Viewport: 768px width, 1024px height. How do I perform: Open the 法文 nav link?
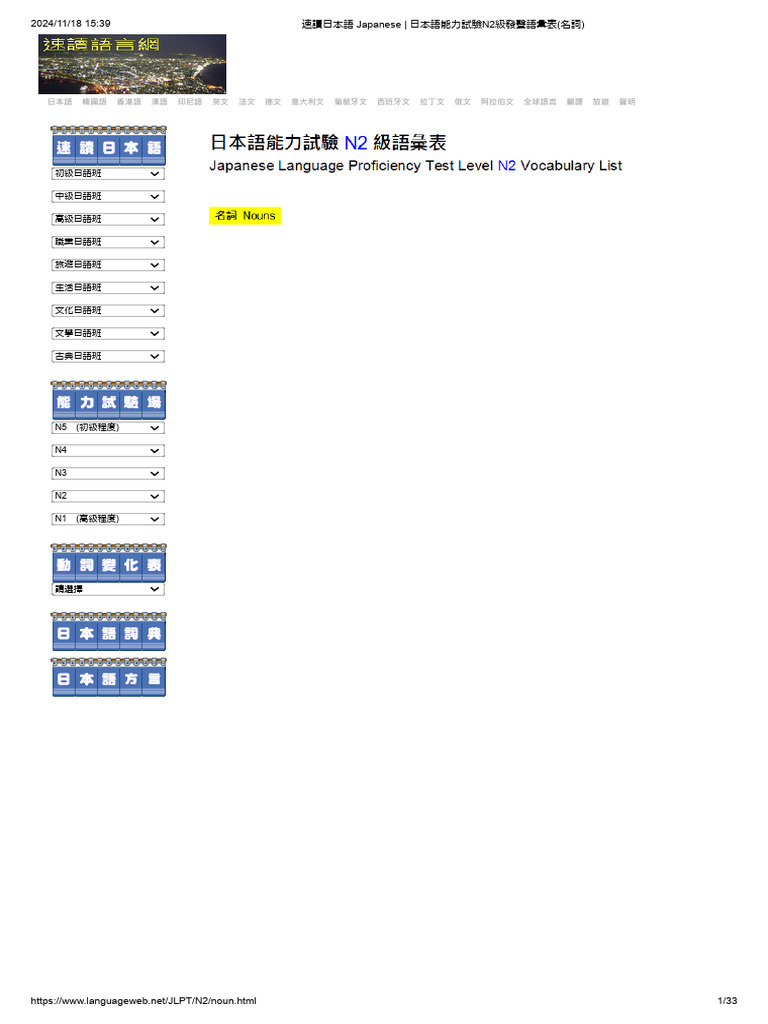pos(247,102)
